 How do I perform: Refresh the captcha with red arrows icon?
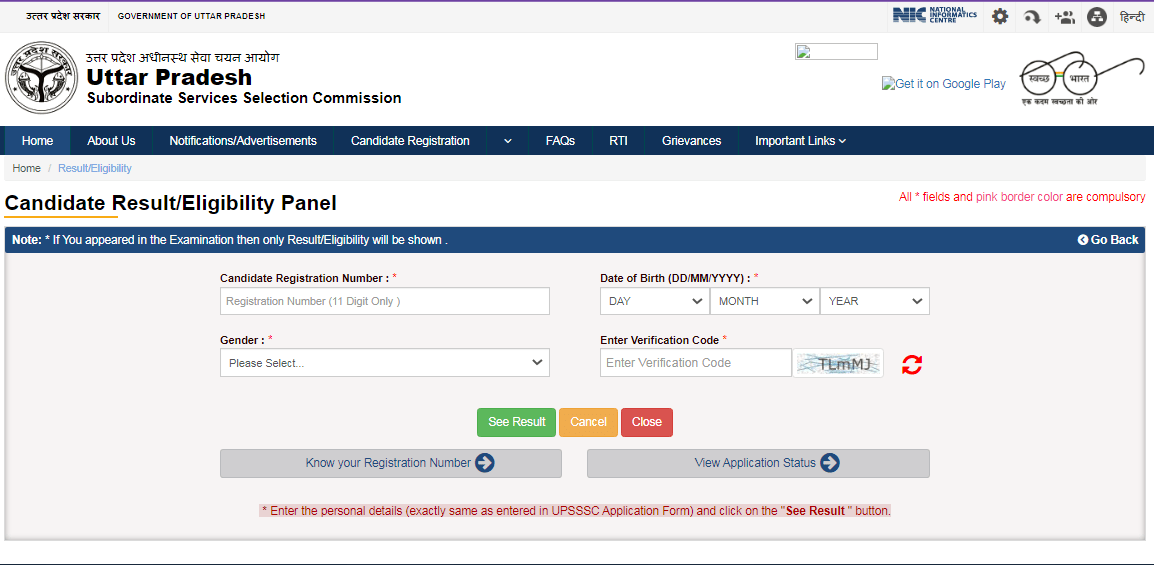pyautogui.click(x=912, y=364)
